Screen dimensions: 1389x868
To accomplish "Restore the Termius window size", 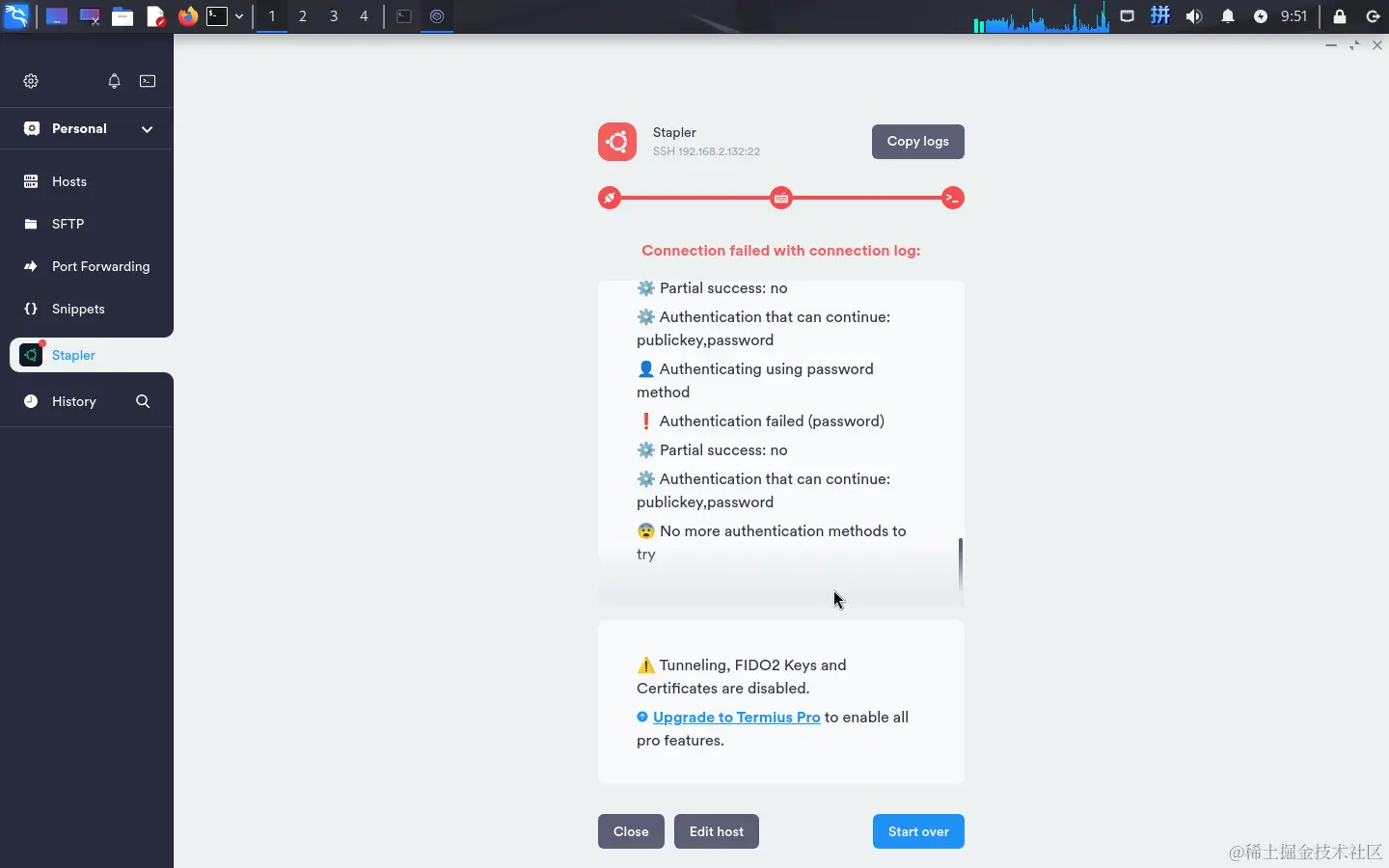I will 1354,45.
